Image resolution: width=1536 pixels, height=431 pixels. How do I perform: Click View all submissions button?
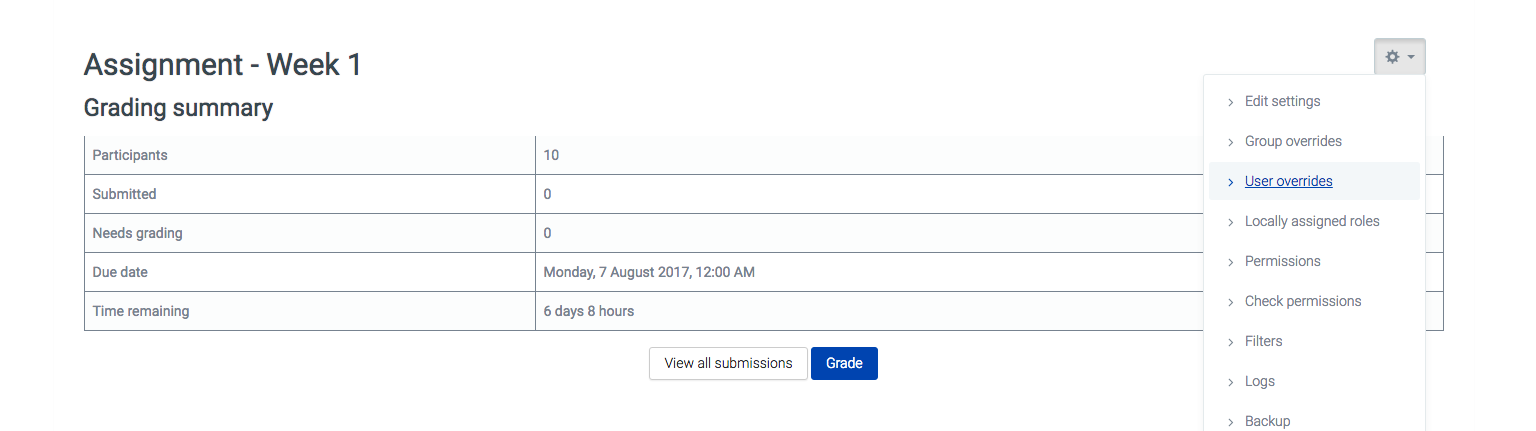pos(728,363)
